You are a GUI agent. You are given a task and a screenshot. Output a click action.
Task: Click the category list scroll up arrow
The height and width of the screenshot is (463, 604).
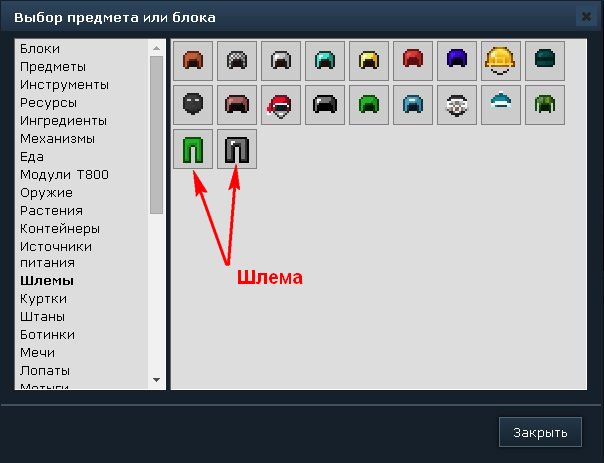pyautogui.click(x=156, y=48)
